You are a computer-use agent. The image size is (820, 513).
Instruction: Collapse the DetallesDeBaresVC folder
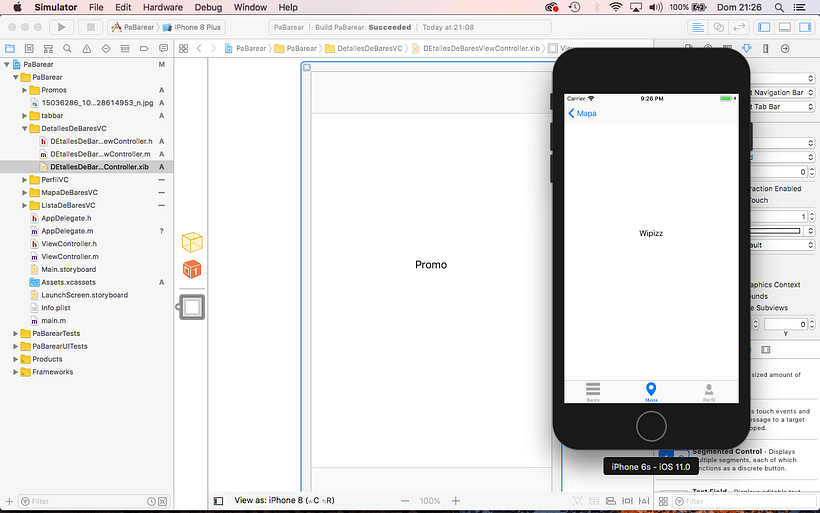25,129
